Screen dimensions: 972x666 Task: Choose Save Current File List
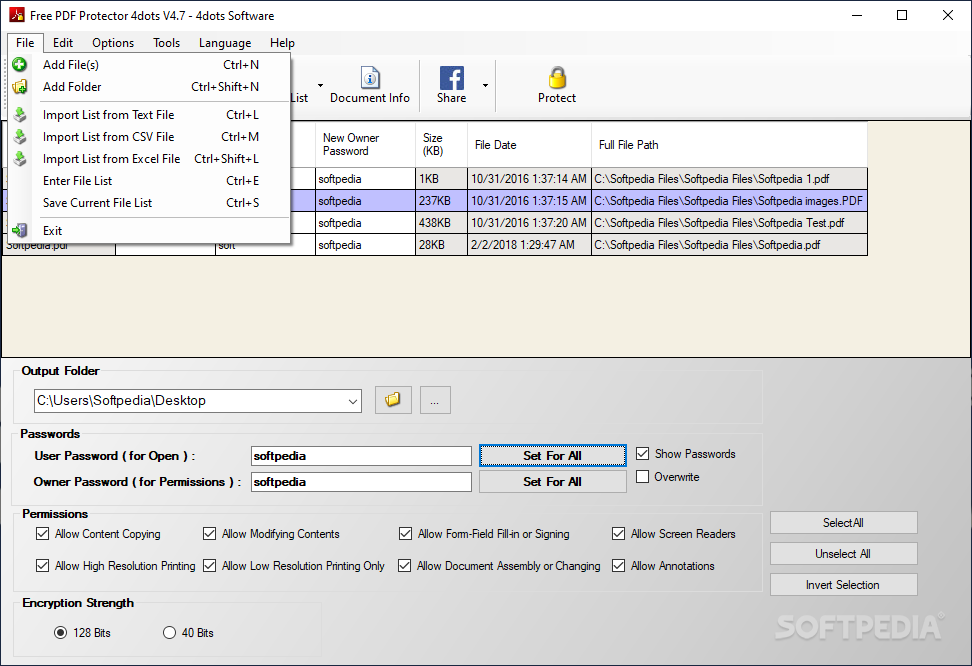coord(149,203)
